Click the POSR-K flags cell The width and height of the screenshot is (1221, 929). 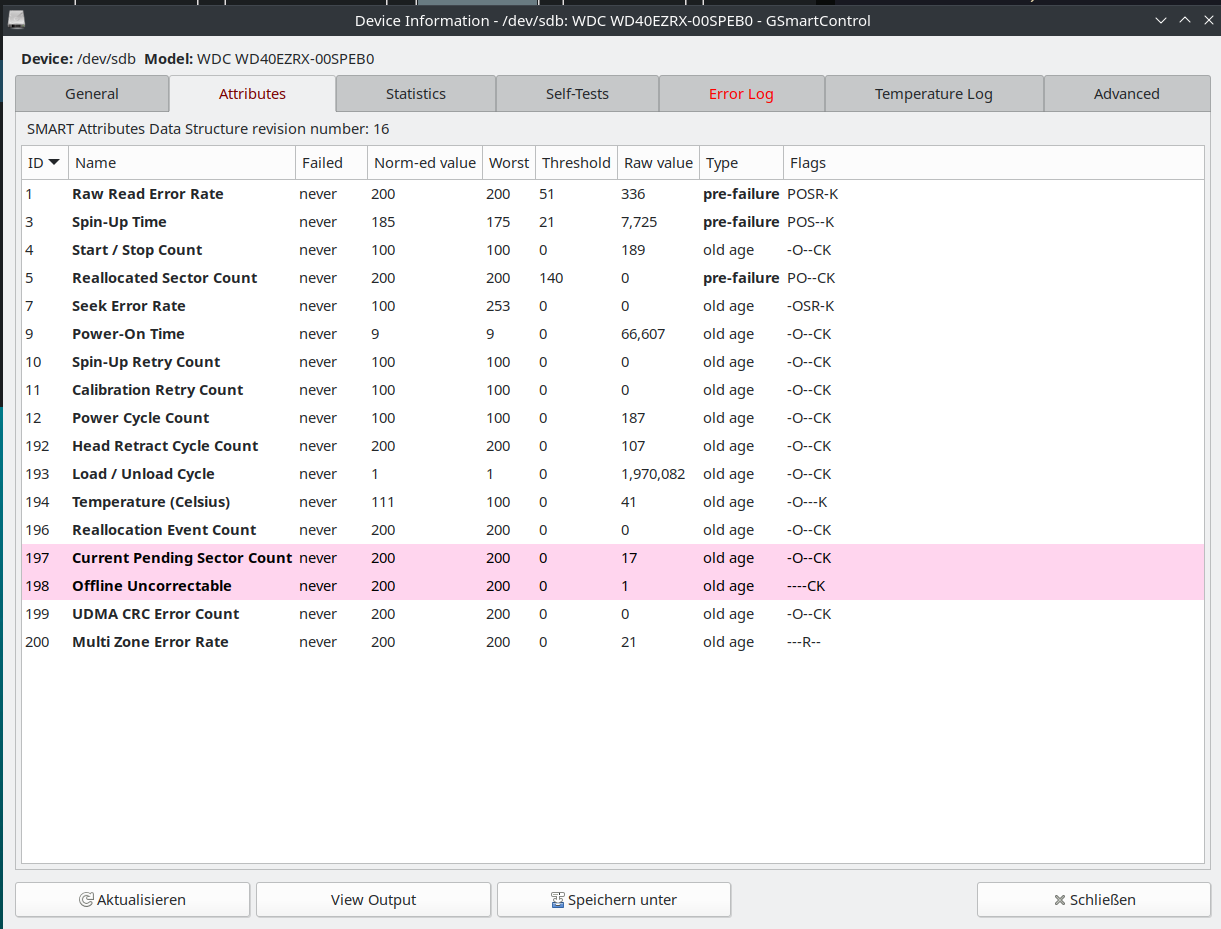coord(813,194)
